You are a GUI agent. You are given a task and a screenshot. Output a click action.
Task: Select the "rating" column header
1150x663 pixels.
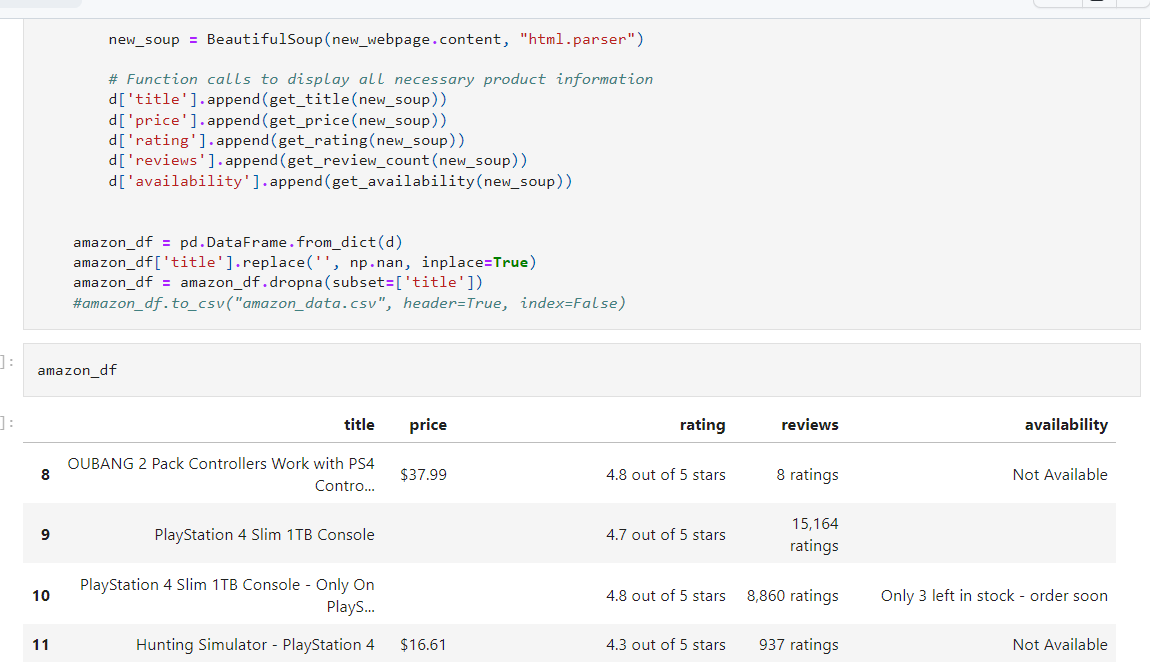(702, 425)
